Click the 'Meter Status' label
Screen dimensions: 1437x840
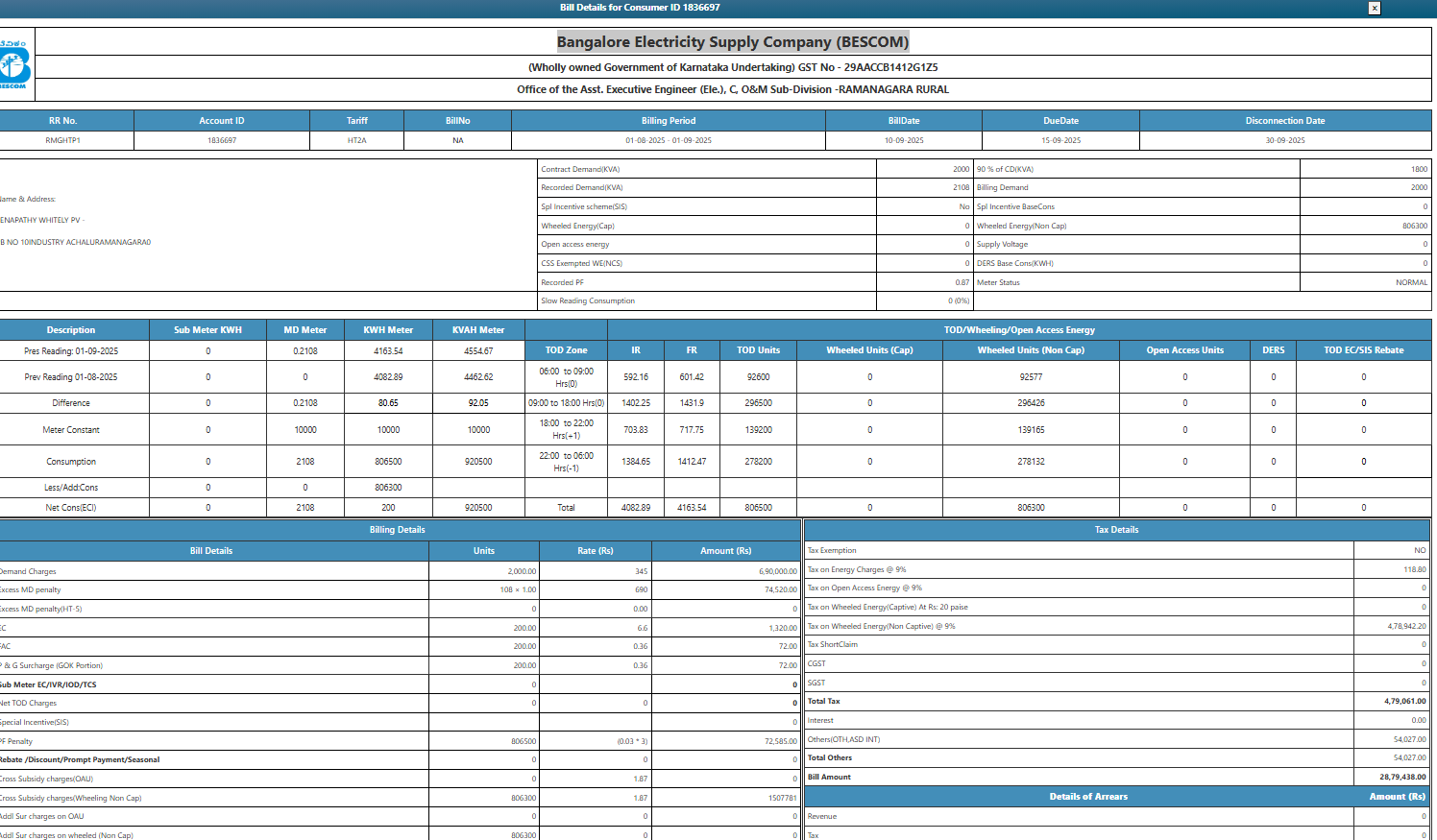[x=998, y=283]
